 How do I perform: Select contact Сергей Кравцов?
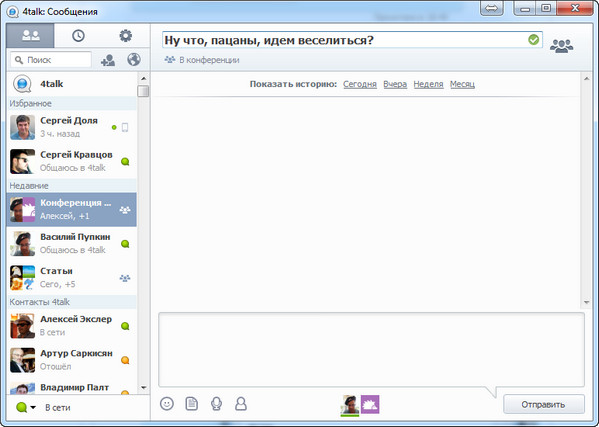point(71,161)
